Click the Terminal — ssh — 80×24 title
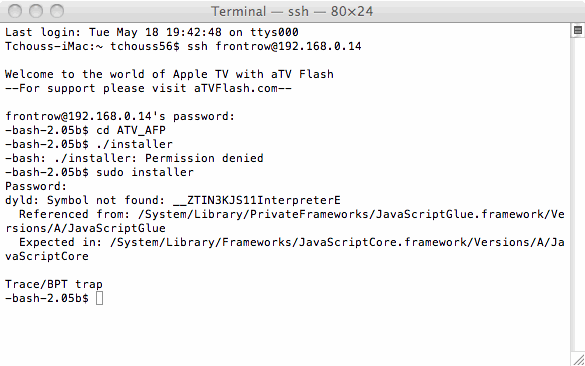The image size is (585, 366). pyautogui.click(x=292, y=11)
